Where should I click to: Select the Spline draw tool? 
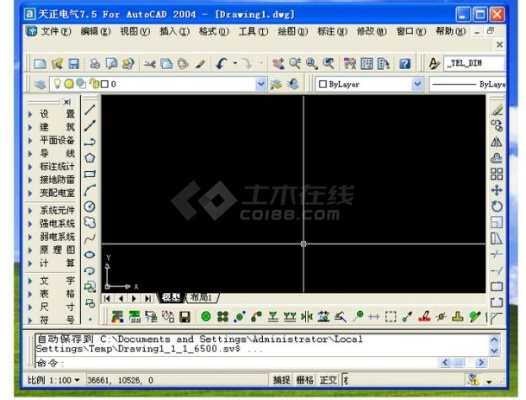click(x=90, y=239)
